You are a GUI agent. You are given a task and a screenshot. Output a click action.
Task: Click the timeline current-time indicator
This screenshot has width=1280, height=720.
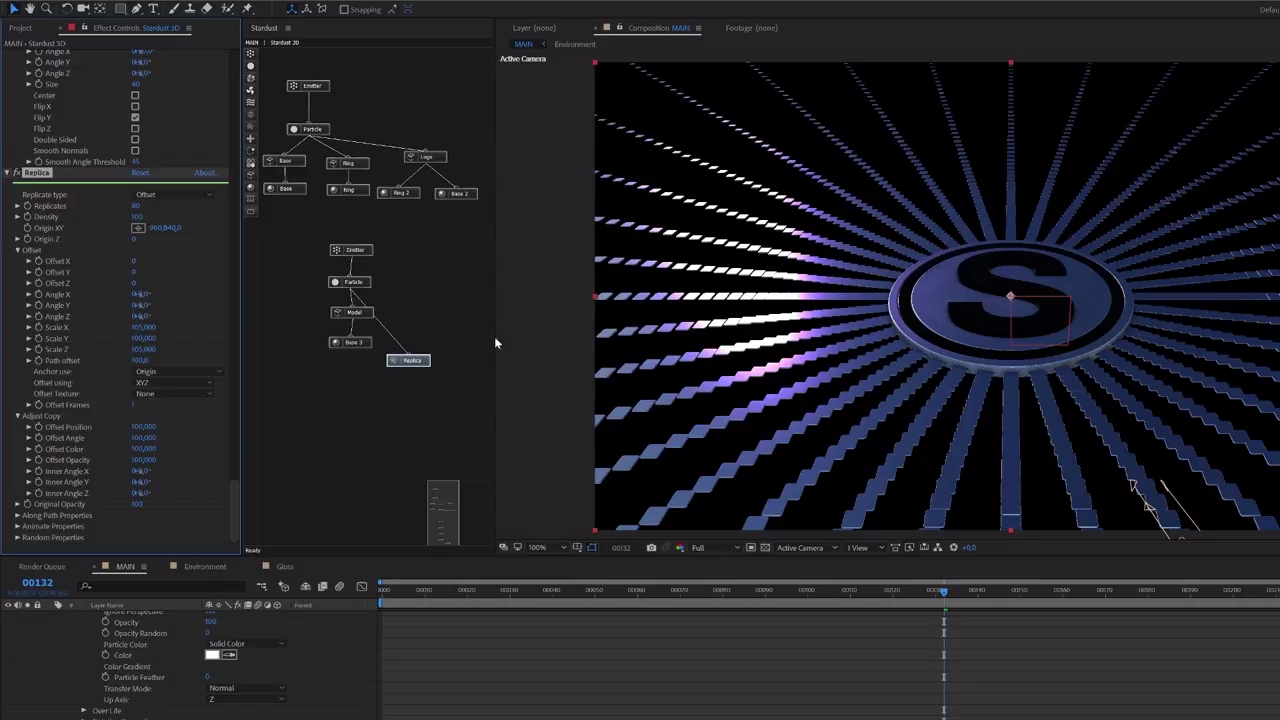point(942,591)
